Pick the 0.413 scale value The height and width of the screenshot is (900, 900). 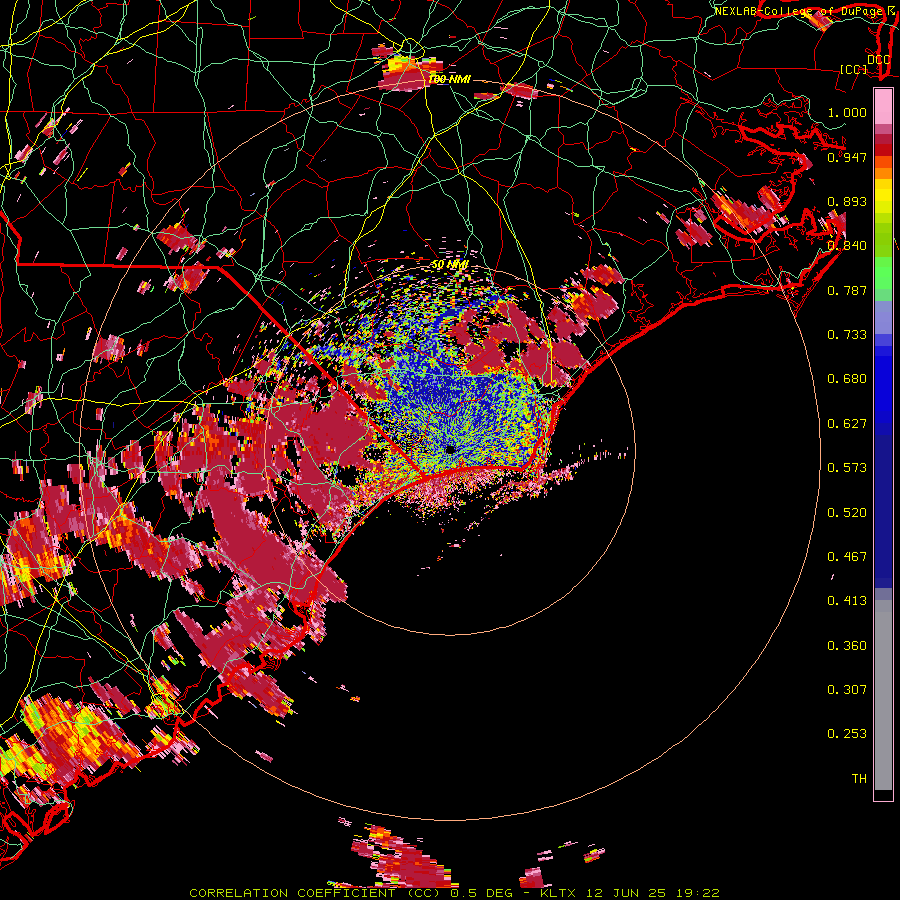[x=847, y=601]
